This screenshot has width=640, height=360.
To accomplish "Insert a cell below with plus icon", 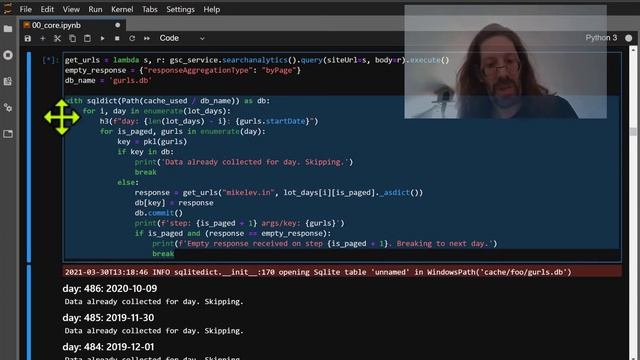I will tap(42, 38).
